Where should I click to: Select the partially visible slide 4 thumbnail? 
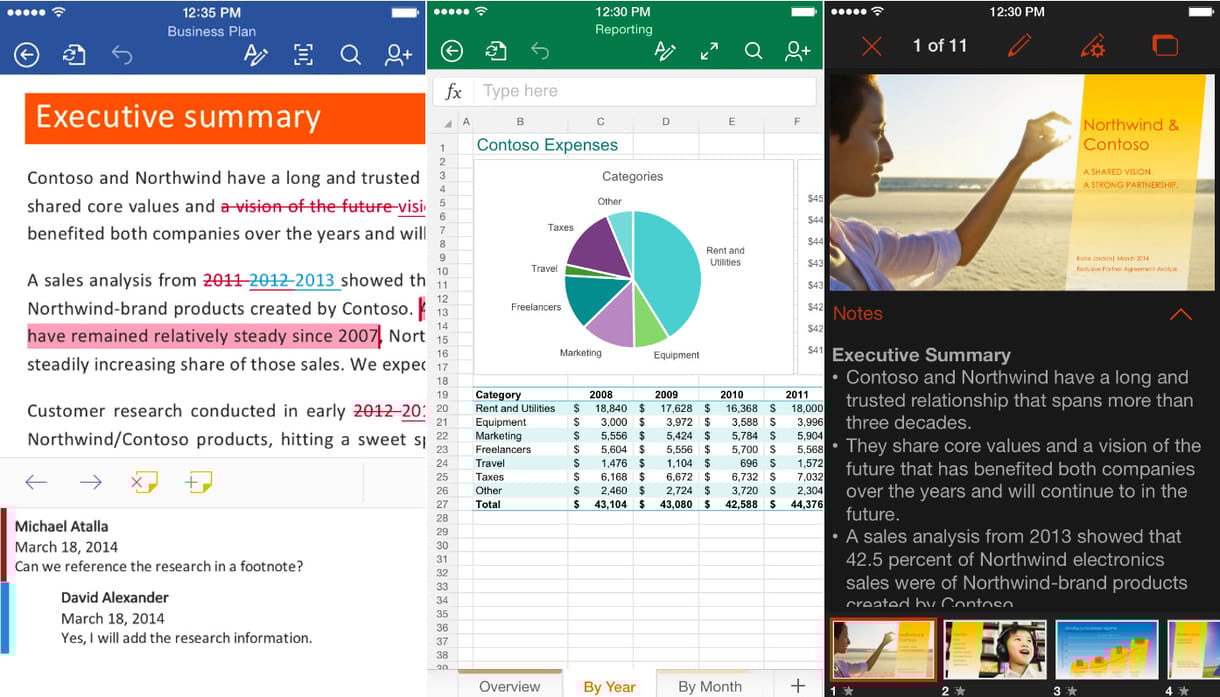coord(1192,650)
